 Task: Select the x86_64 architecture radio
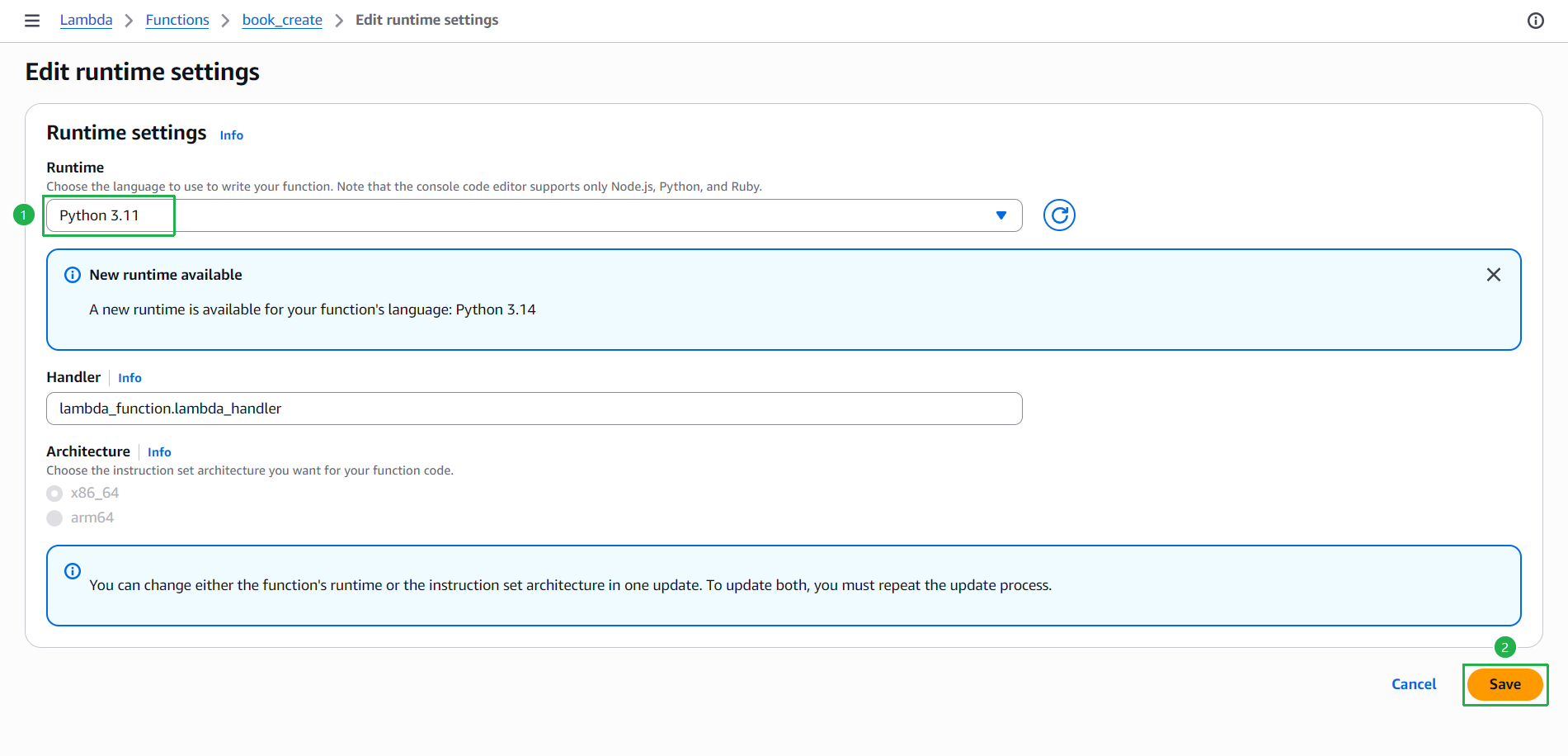tap(54, 494)
